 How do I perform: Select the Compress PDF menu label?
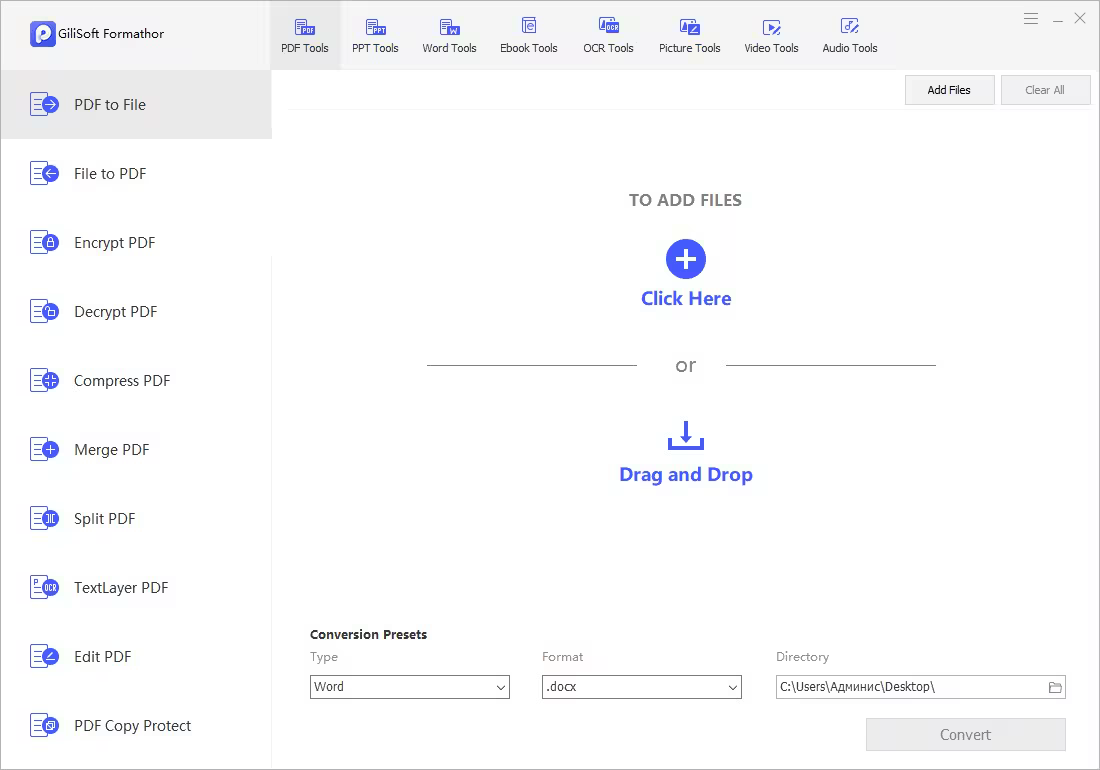(x=122, y=381)
